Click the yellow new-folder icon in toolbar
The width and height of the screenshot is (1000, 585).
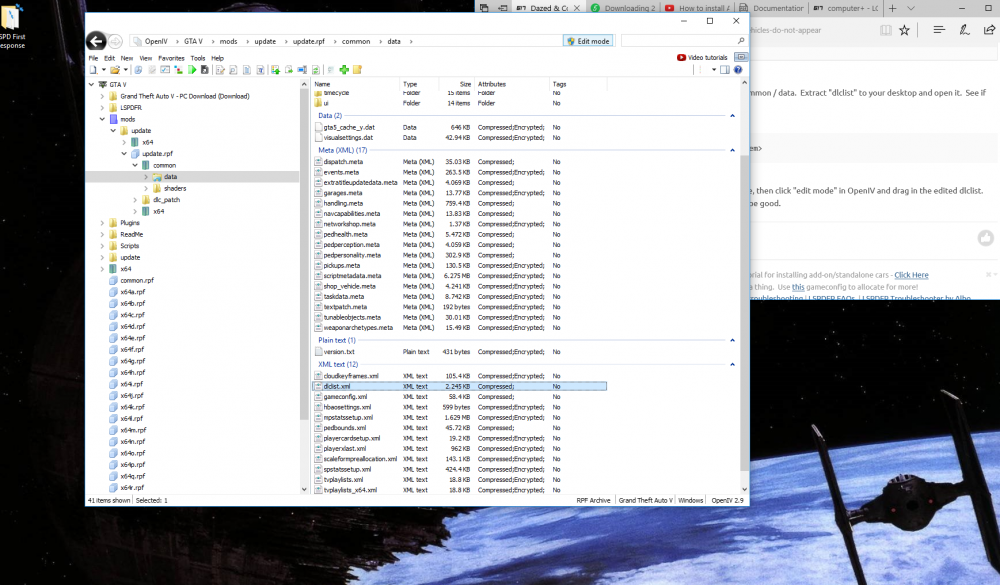coord(357,70)
